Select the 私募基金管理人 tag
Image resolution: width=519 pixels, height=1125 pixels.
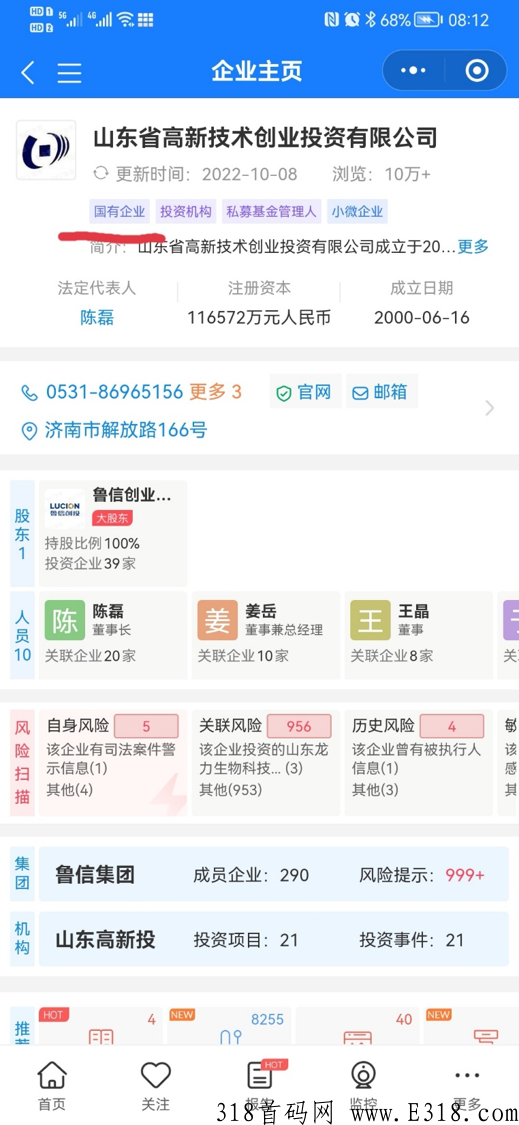271,212
